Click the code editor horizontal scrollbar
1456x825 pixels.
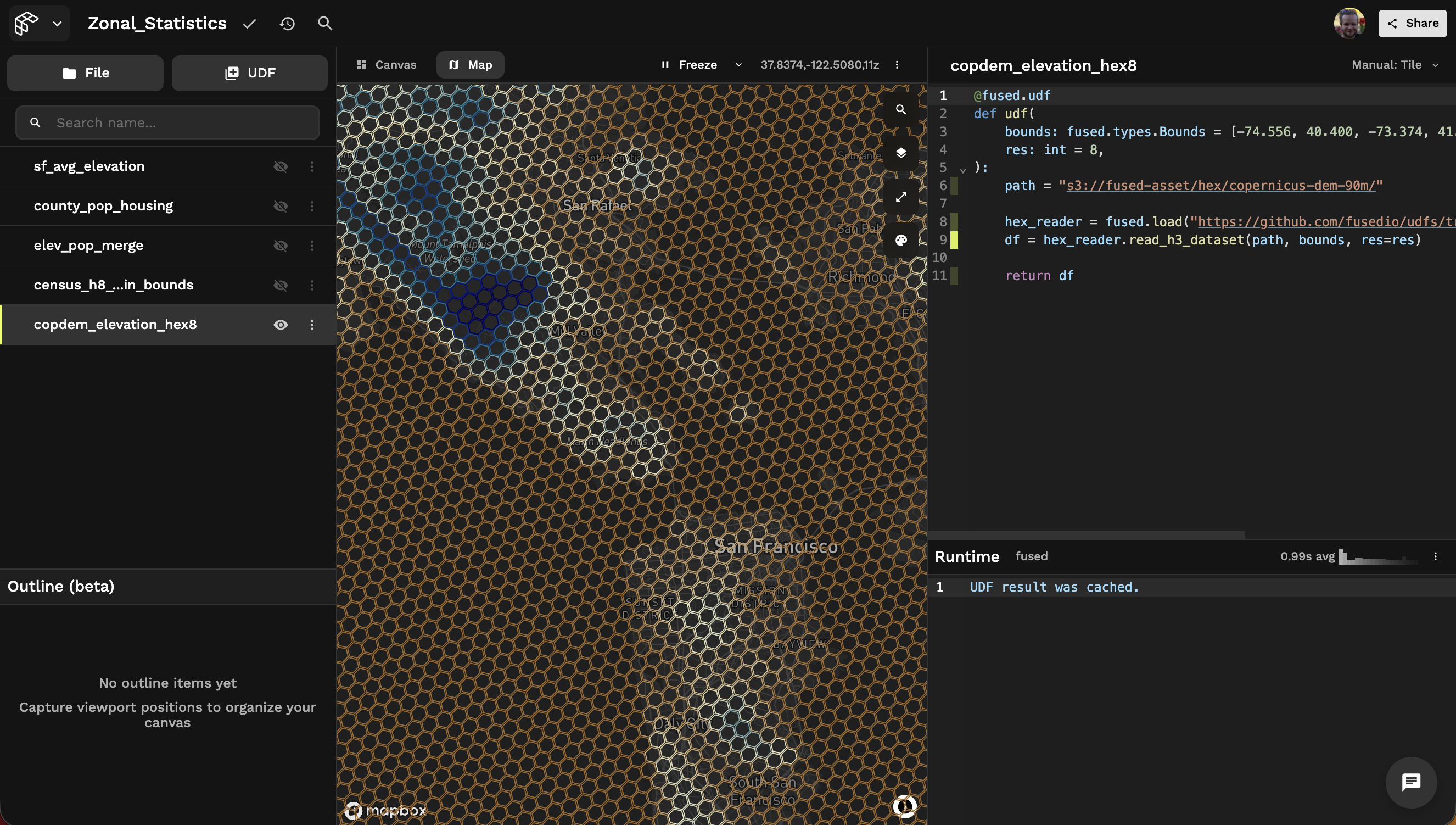(1086, 534)
